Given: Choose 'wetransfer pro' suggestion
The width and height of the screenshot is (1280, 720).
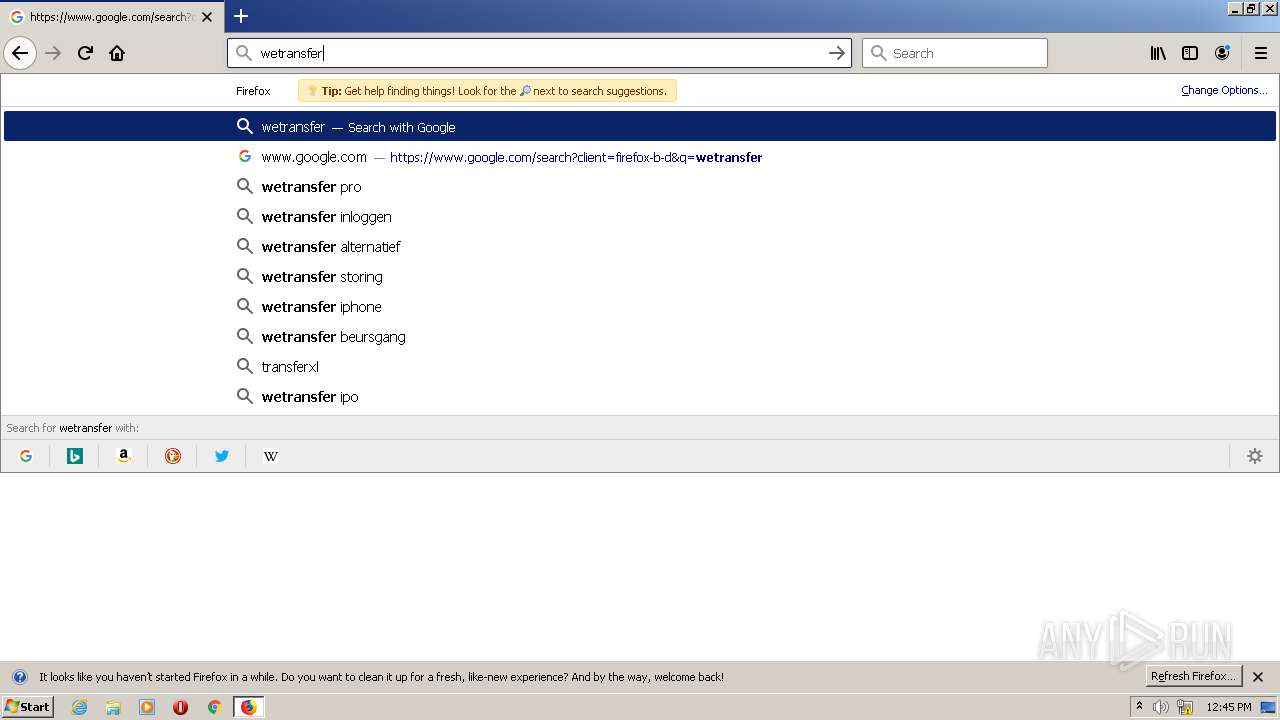Looking at the screenshot, I should click(640, 187).
